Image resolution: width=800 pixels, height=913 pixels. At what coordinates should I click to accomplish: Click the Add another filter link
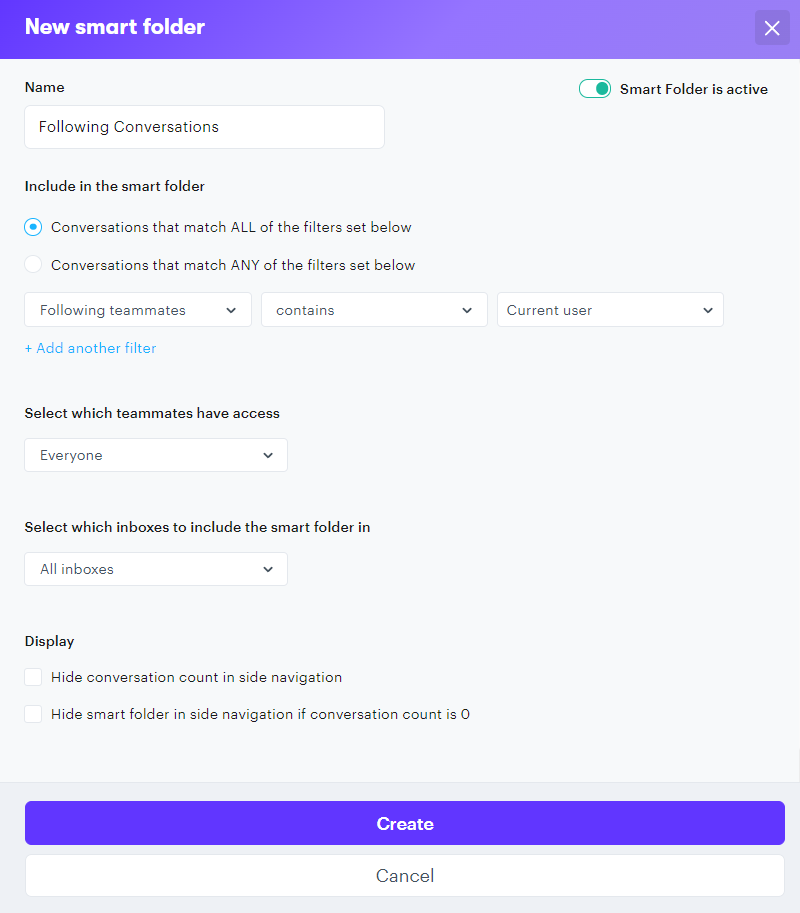pos(90,348)
